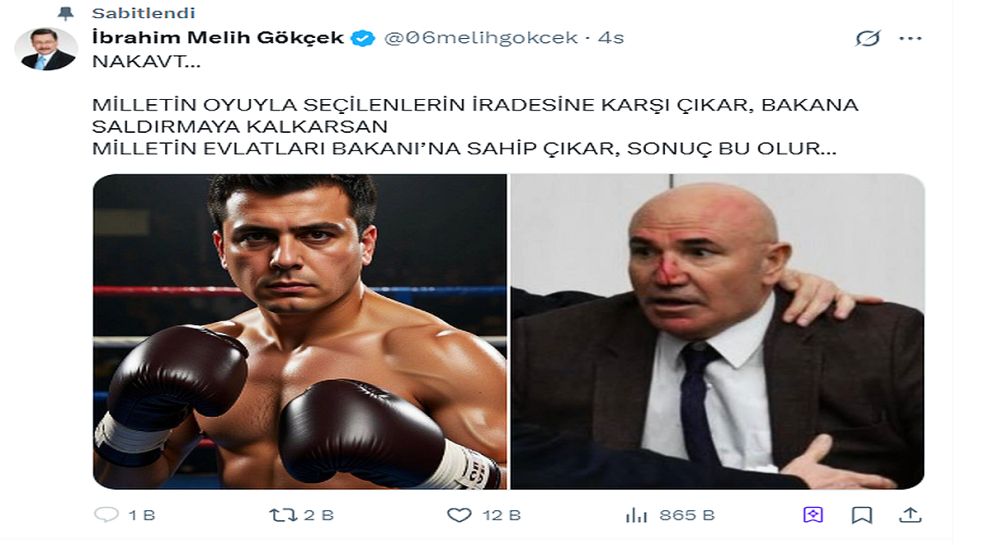This screenshot has height=545, width=990.
Task: Open the boxer image on the left
Action: 300,331
